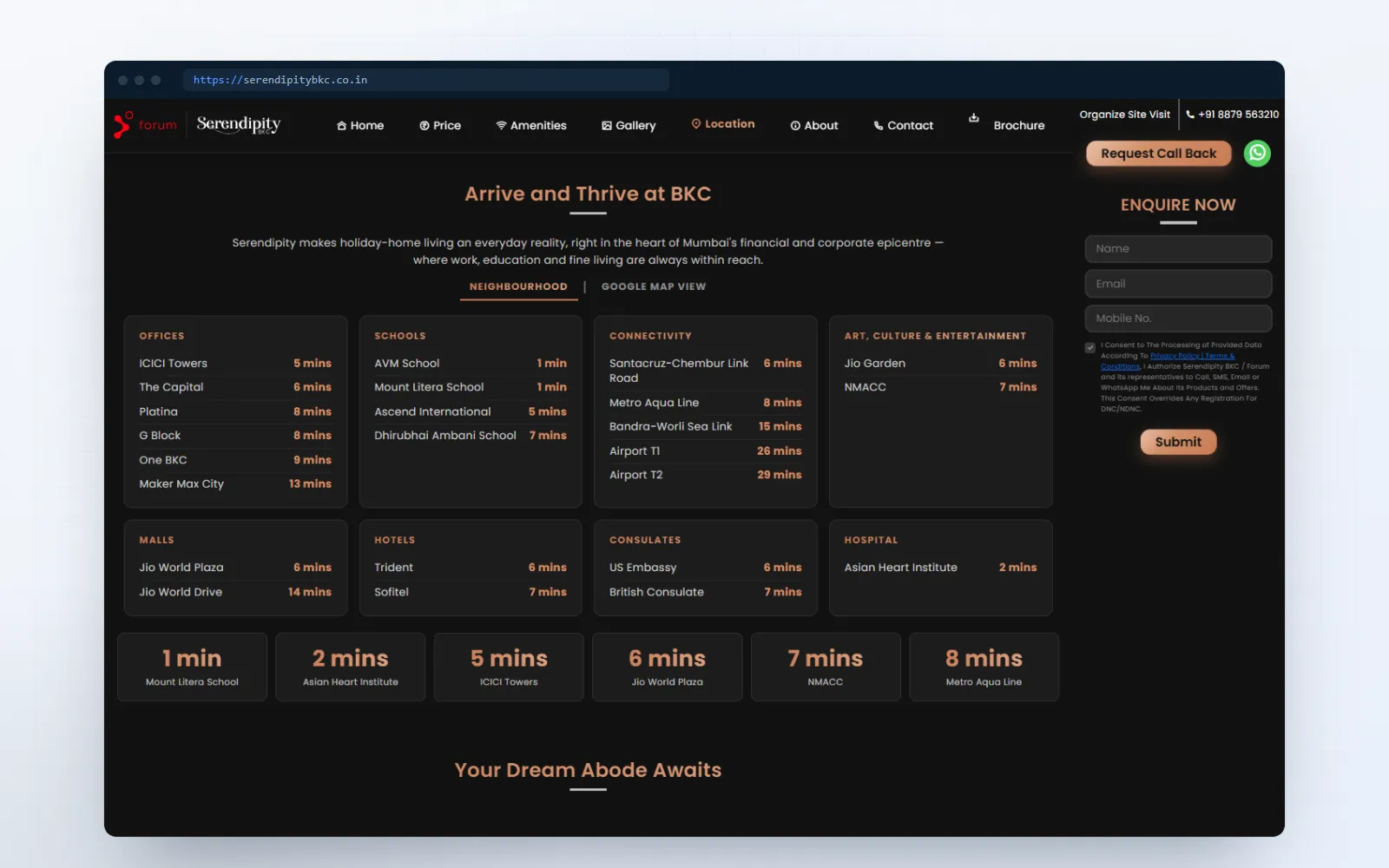Select the Location menu item
The height and width of the screenshot is (868, 1389).
tap(723, 124)
